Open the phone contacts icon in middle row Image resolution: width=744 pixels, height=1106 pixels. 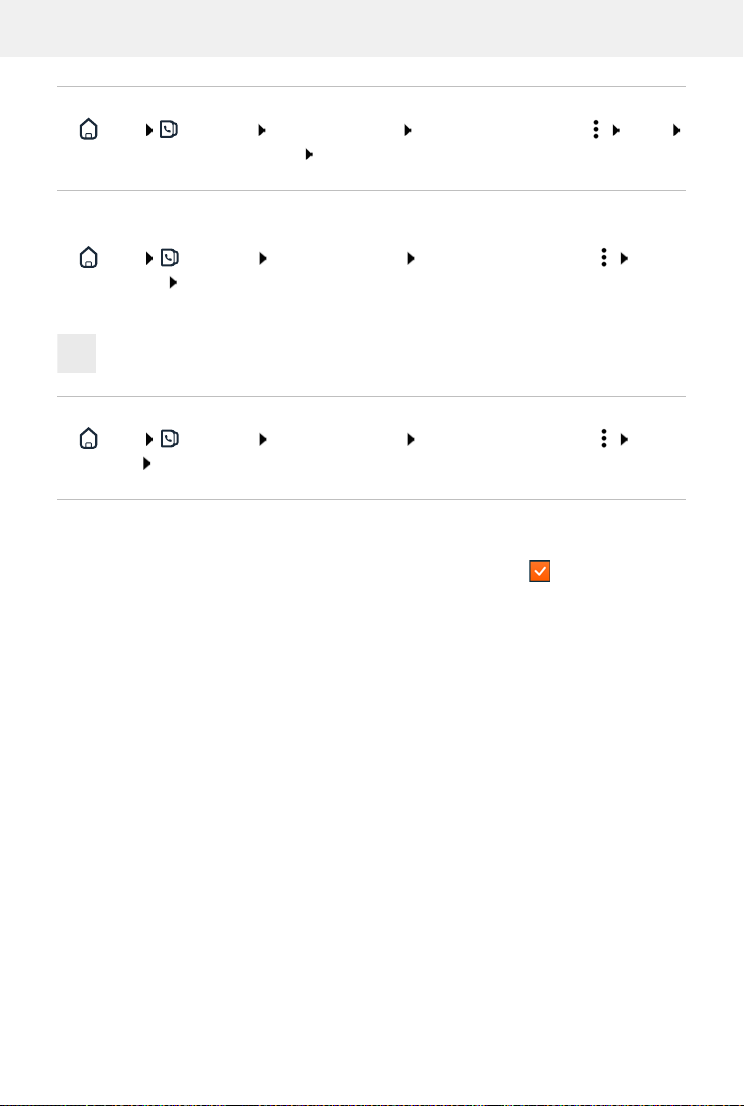coord(169,258)
